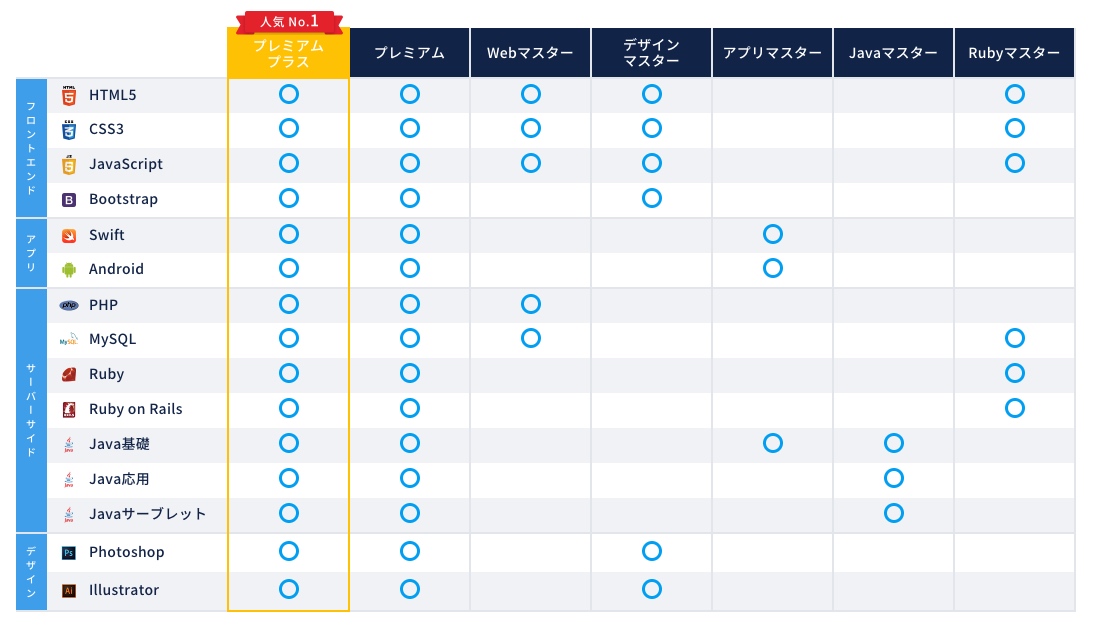Click the Illustrator Ai icon
This screenshot has width=1109, height=630.
pyautogui.click(x=69, y=590)
